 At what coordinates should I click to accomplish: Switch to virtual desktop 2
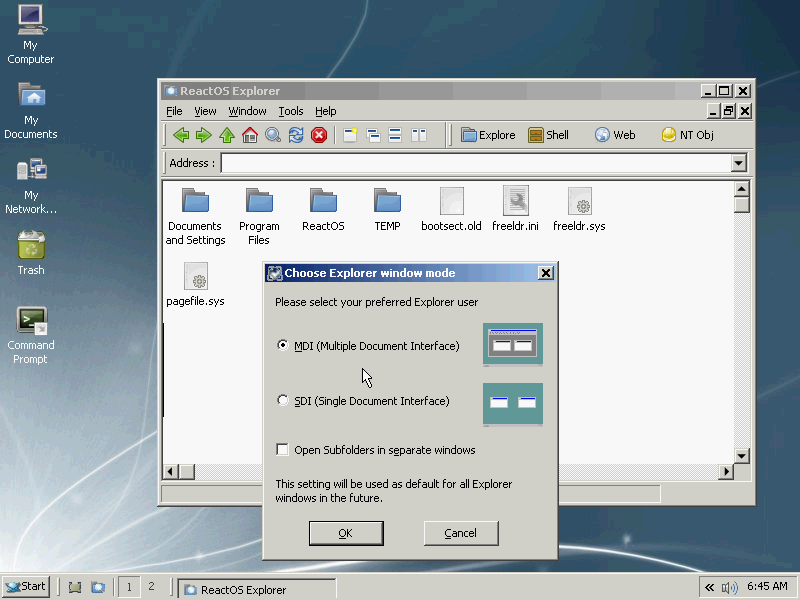pyautogui.click(x=151, y=587)
